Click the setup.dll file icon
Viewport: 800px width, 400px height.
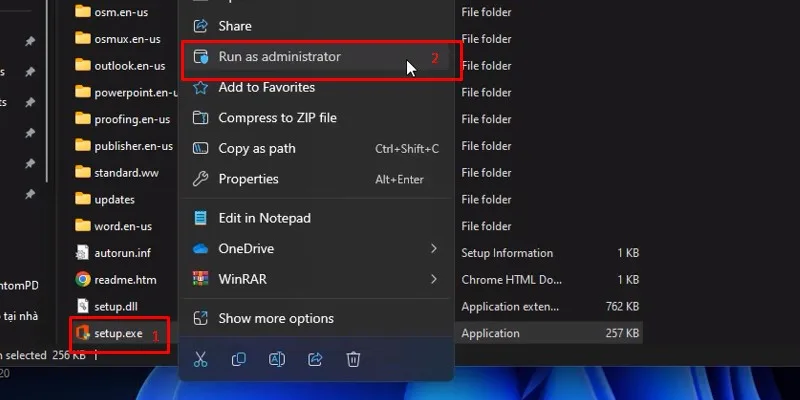click(83, 306)
